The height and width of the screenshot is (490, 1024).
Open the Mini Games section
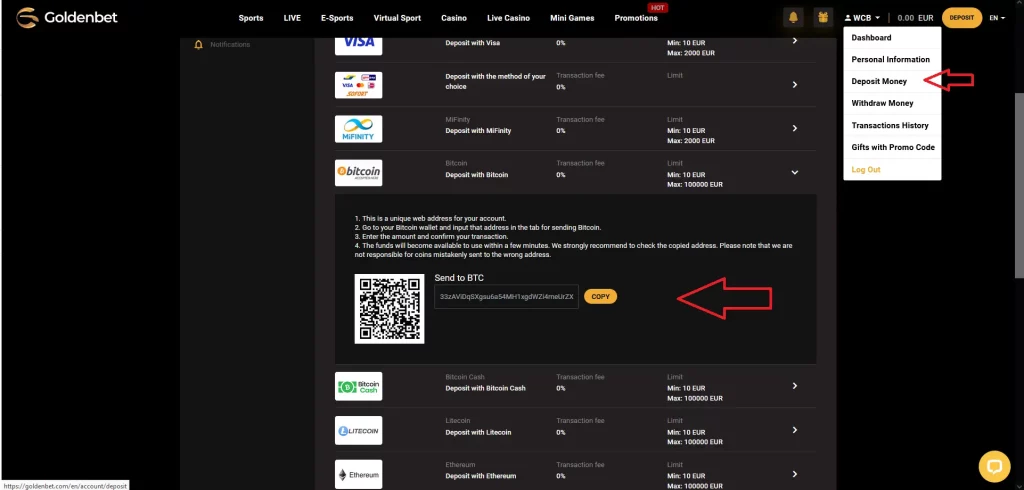point(572,18)
